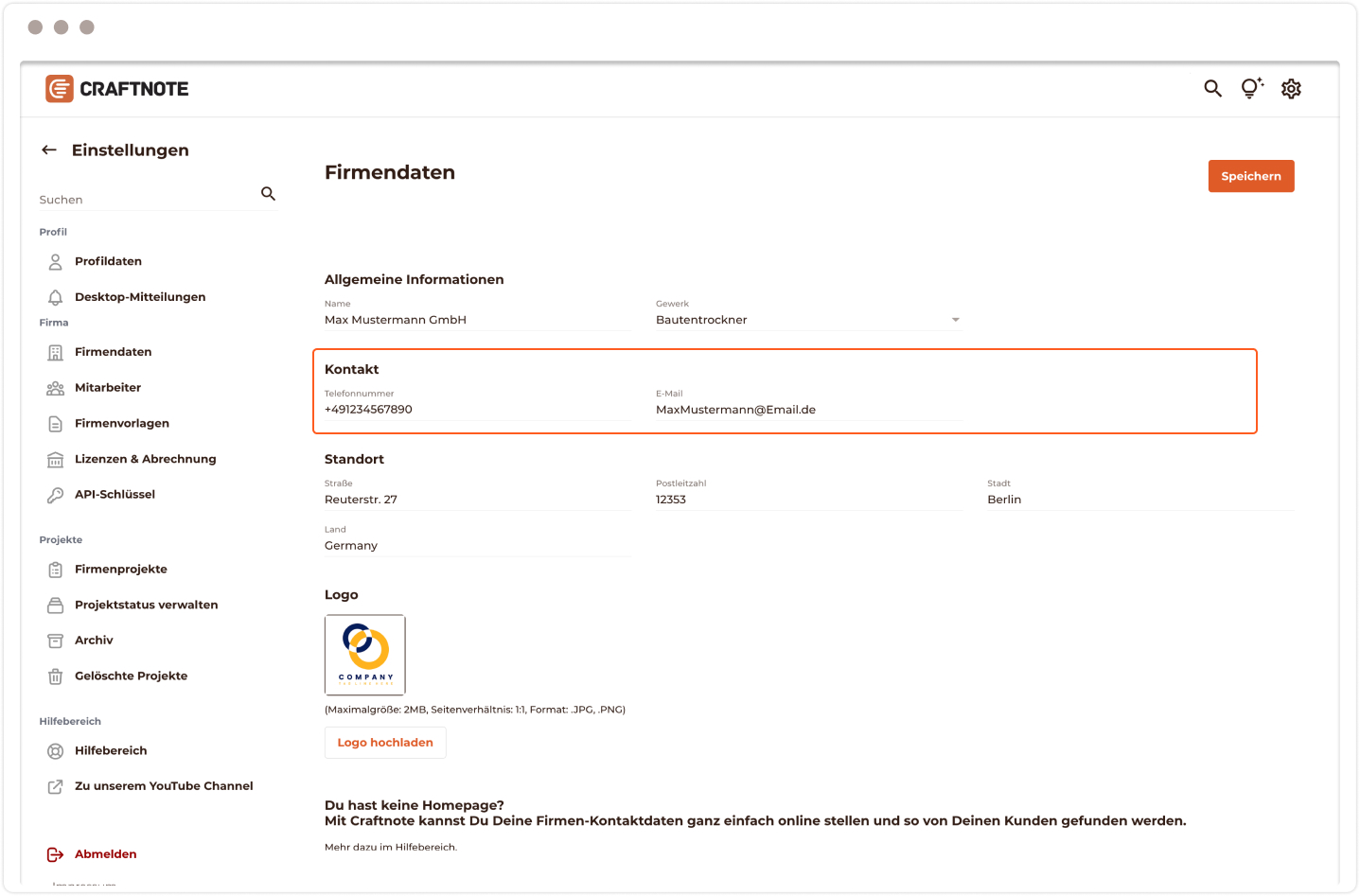
Task: Open Zu unserem YouTube Channel link
Action: pos(164,786)
